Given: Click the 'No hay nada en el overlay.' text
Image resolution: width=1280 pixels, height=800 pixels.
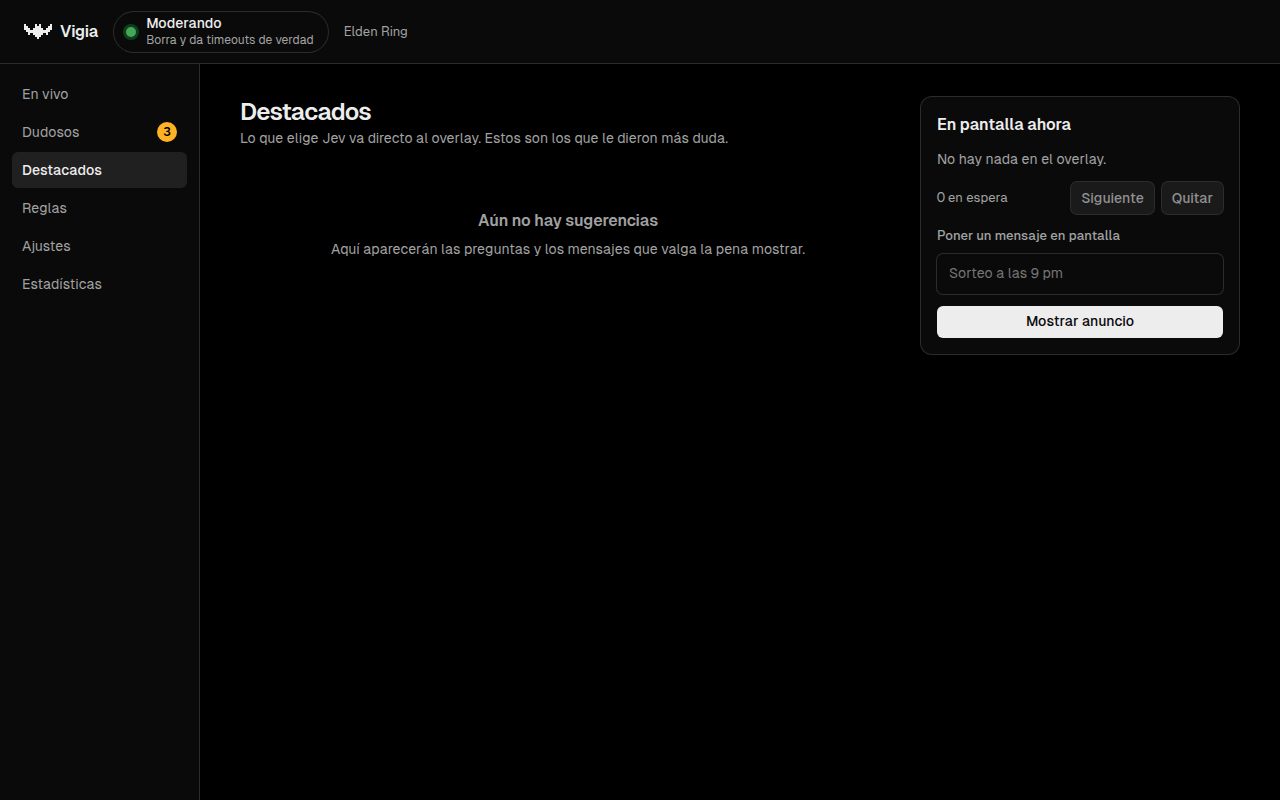Looking at the screenshot, I should pyautogui.click(x=1021, y=159).
